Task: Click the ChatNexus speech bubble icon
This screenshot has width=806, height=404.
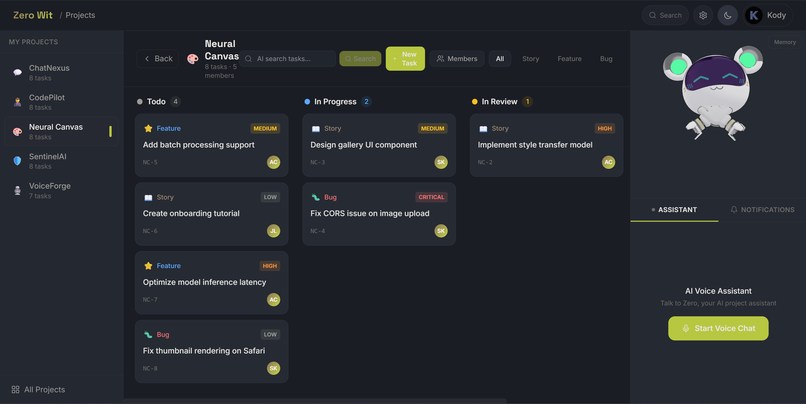Action: pyautogui.click(x=17, y=72)
